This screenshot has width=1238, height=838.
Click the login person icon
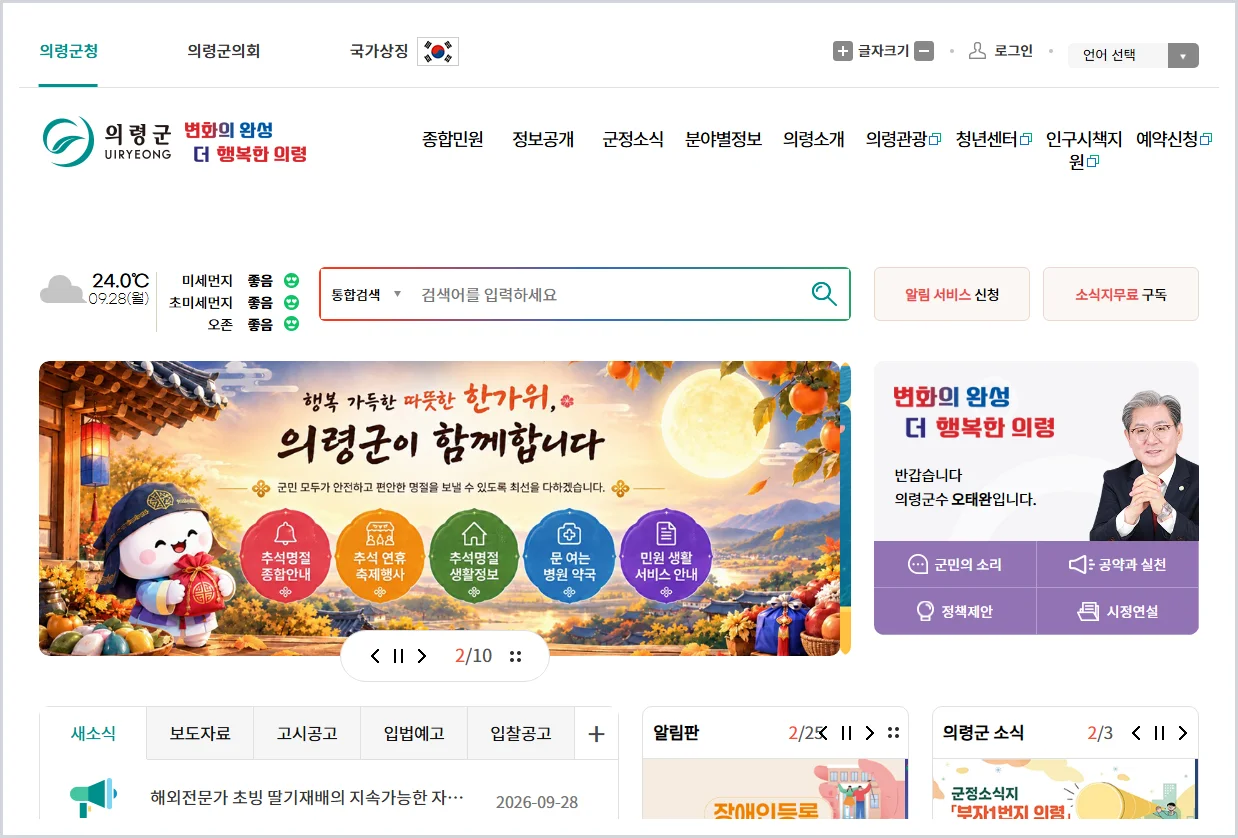(x=978, y=50)
